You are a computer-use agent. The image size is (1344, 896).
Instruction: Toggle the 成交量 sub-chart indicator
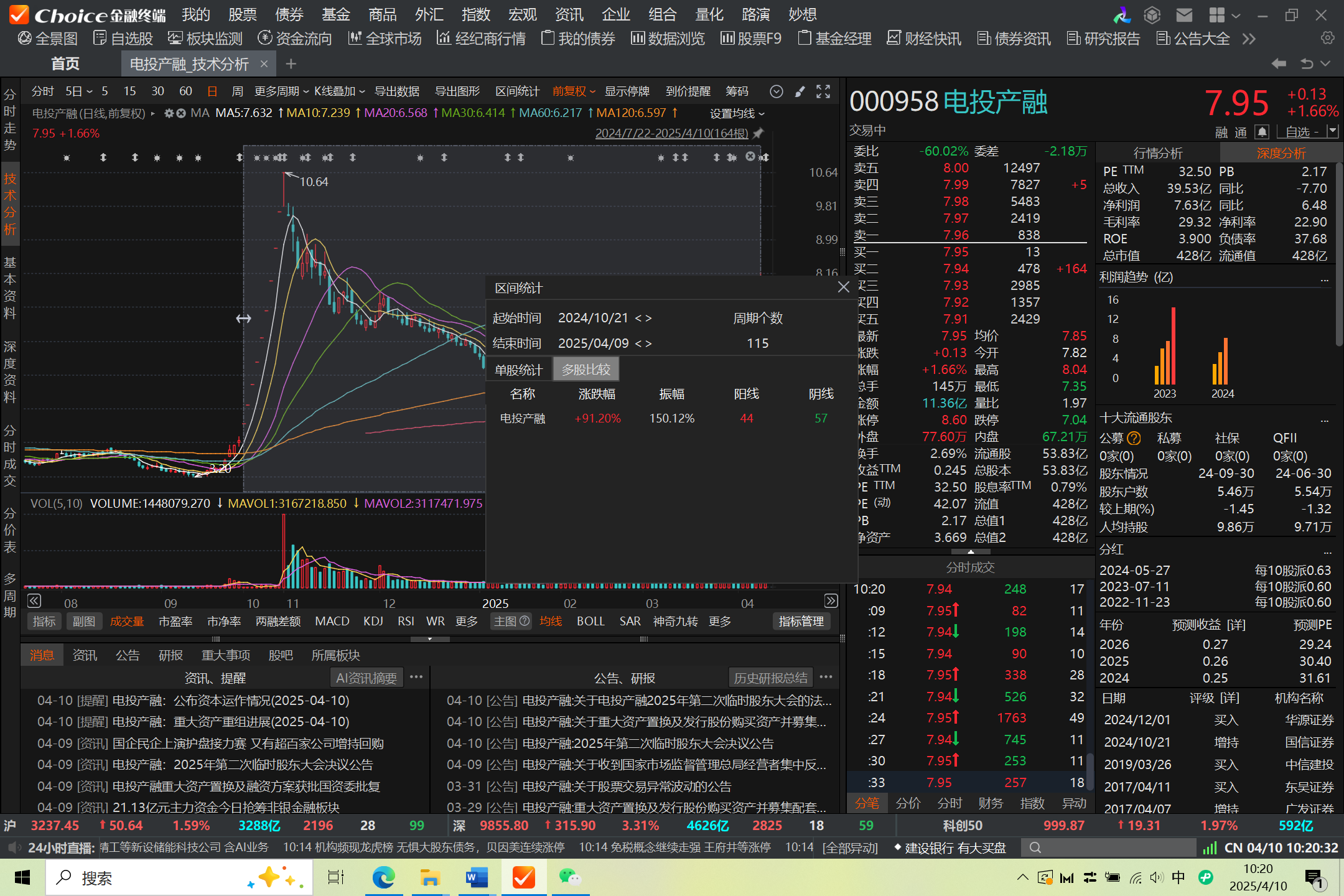tap(127, 621)
